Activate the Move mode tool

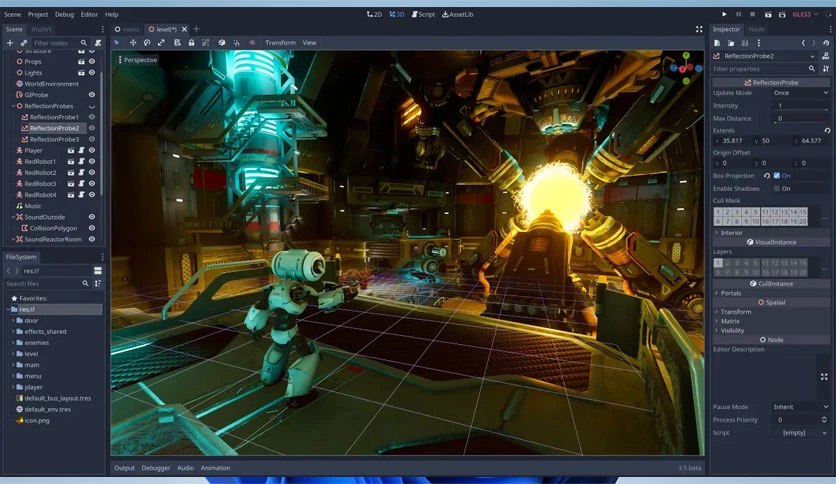(133, 43)
